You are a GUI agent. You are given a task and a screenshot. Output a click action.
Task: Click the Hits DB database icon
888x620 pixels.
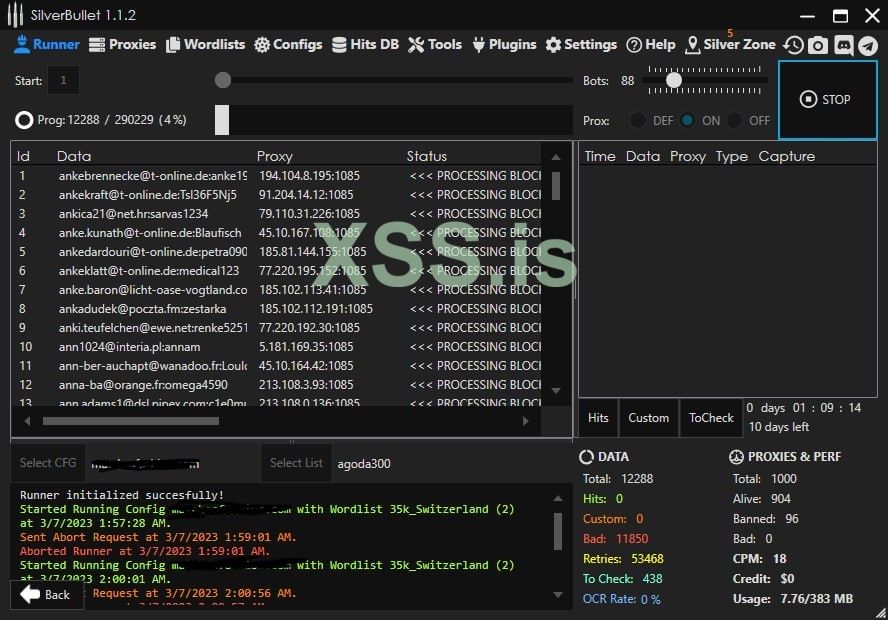pos(341,45)
